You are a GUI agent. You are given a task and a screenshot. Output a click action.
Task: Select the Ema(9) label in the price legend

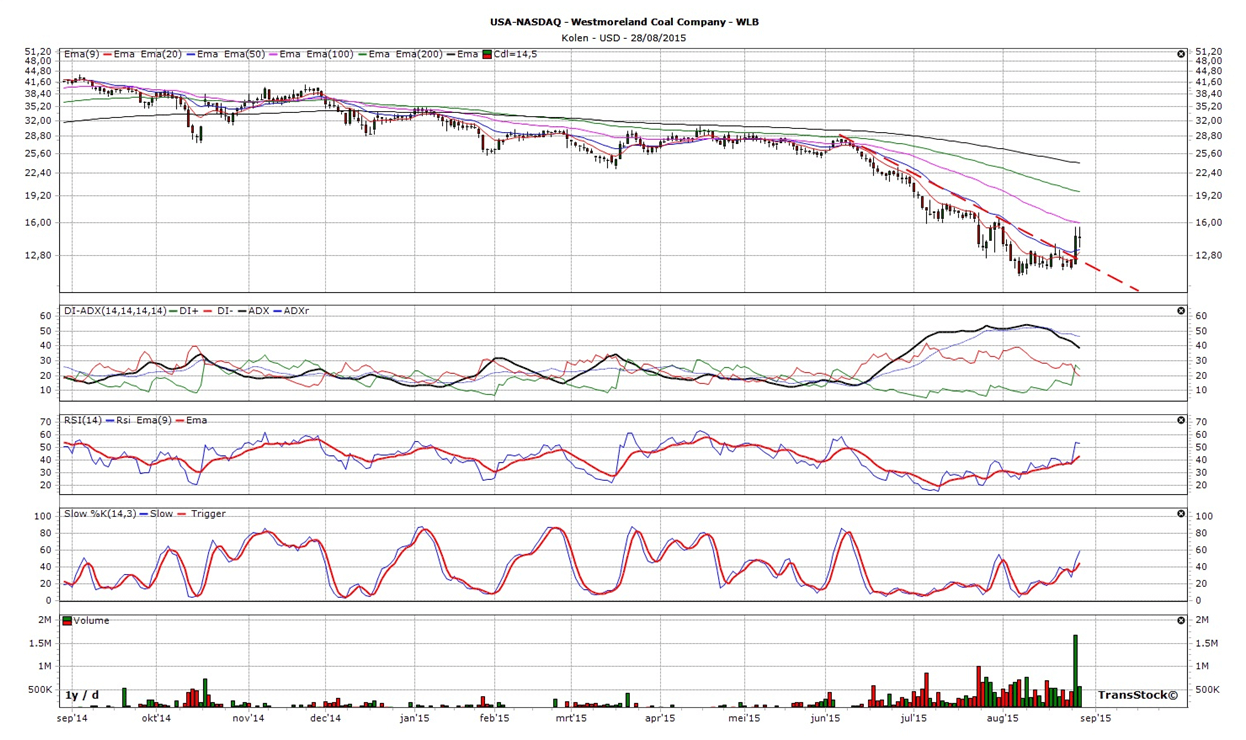click(x=81, y=54)
